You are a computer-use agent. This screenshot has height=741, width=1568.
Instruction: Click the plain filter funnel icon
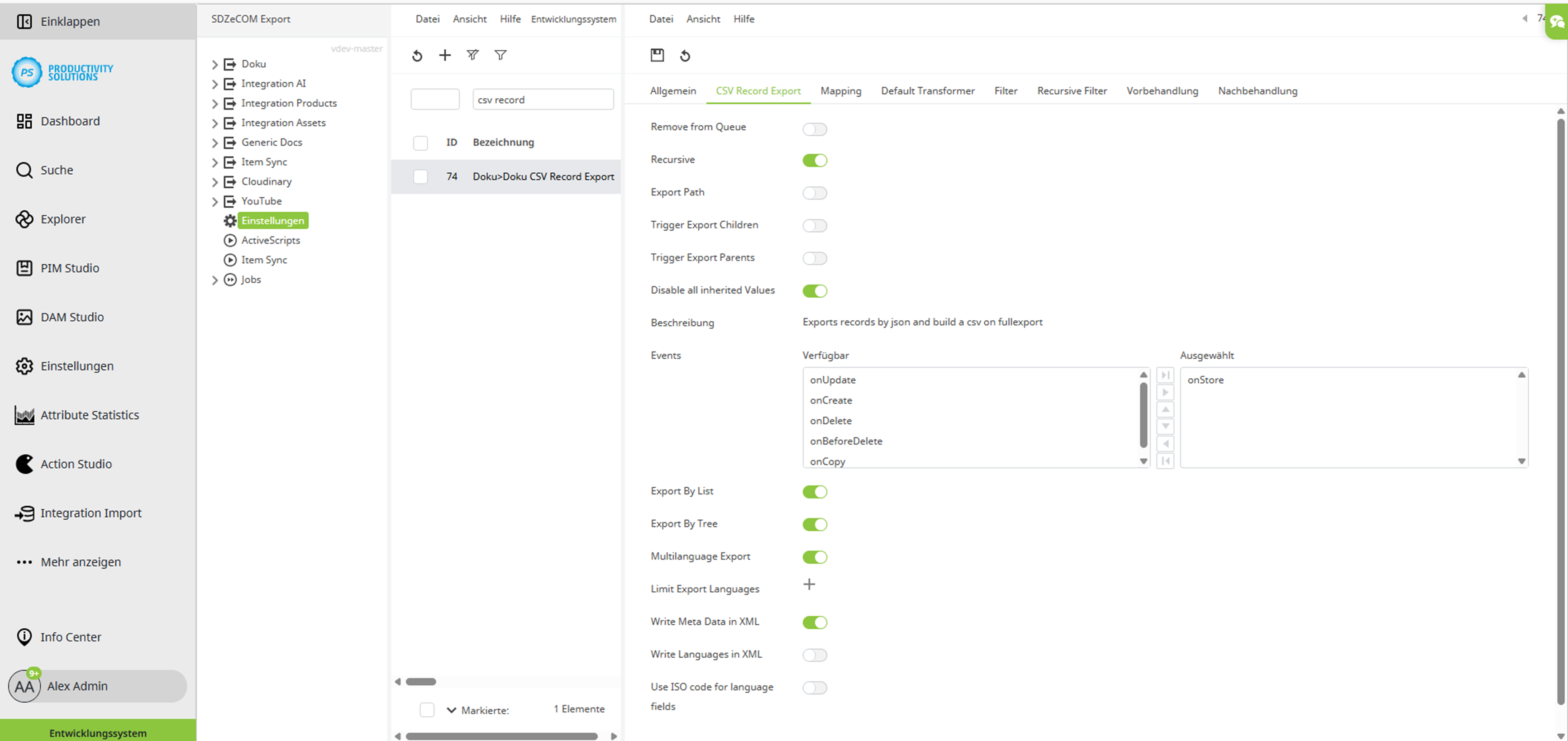(x=500, y=55)
